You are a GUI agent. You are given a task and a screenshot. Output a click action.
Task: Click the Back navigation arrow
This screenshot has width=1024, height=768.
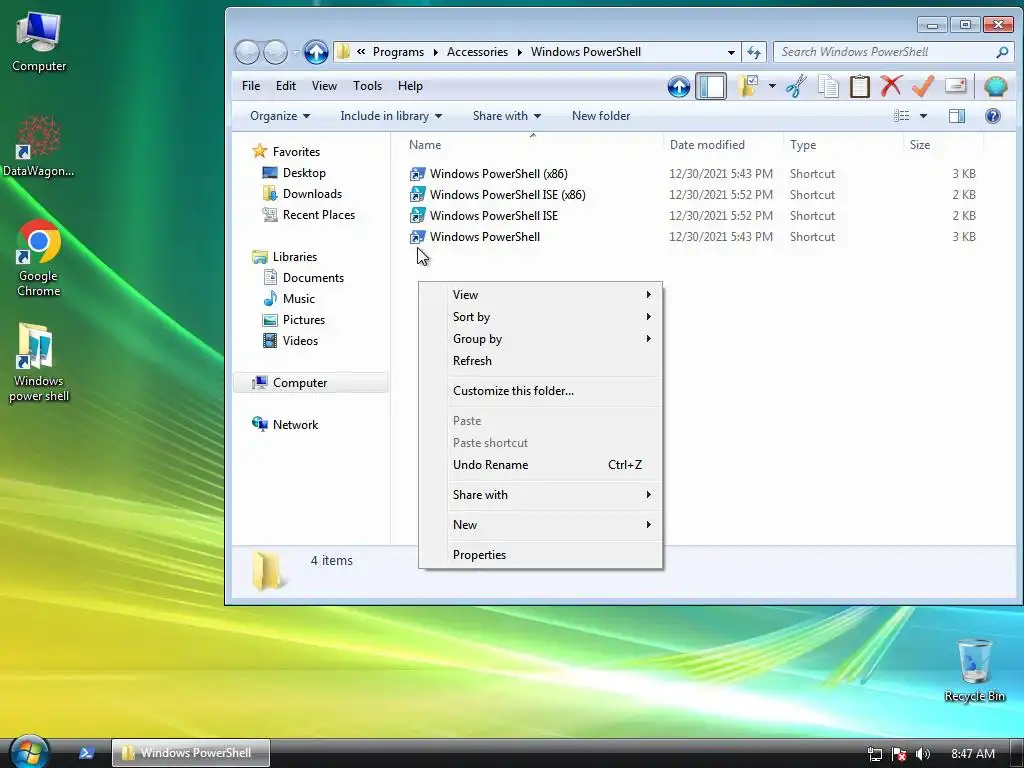click(x=248, y=52)
